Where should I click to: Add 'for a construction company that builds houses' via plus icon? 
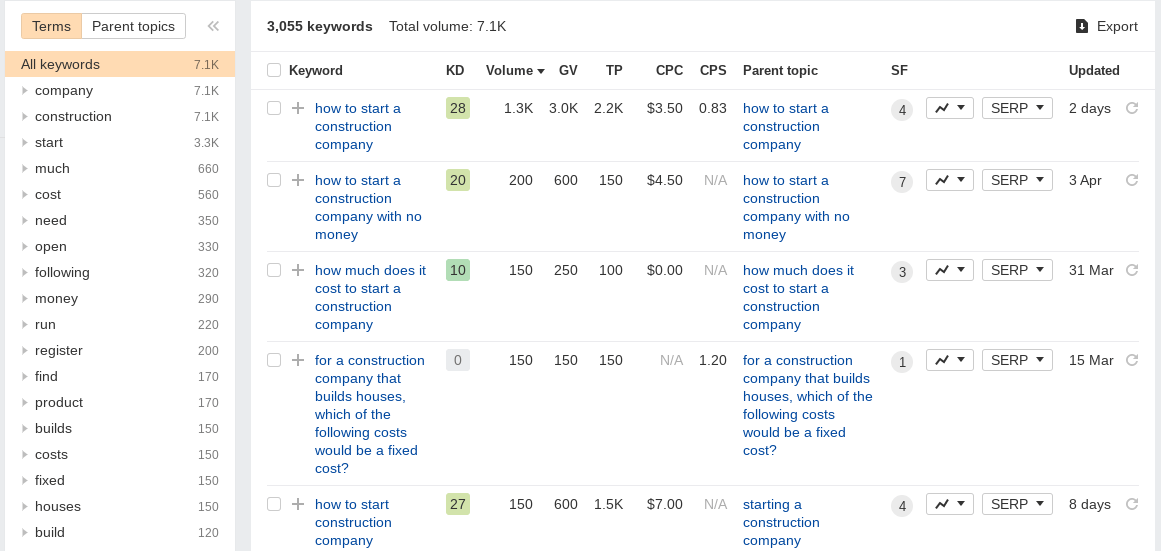(x=298, y=360)
